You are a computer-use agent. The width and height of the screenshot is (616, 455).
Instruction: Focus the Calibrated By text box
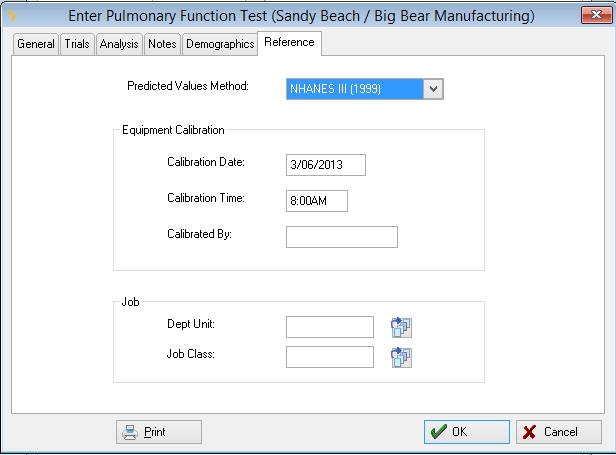pyautogui.click(x=342, y=237)
